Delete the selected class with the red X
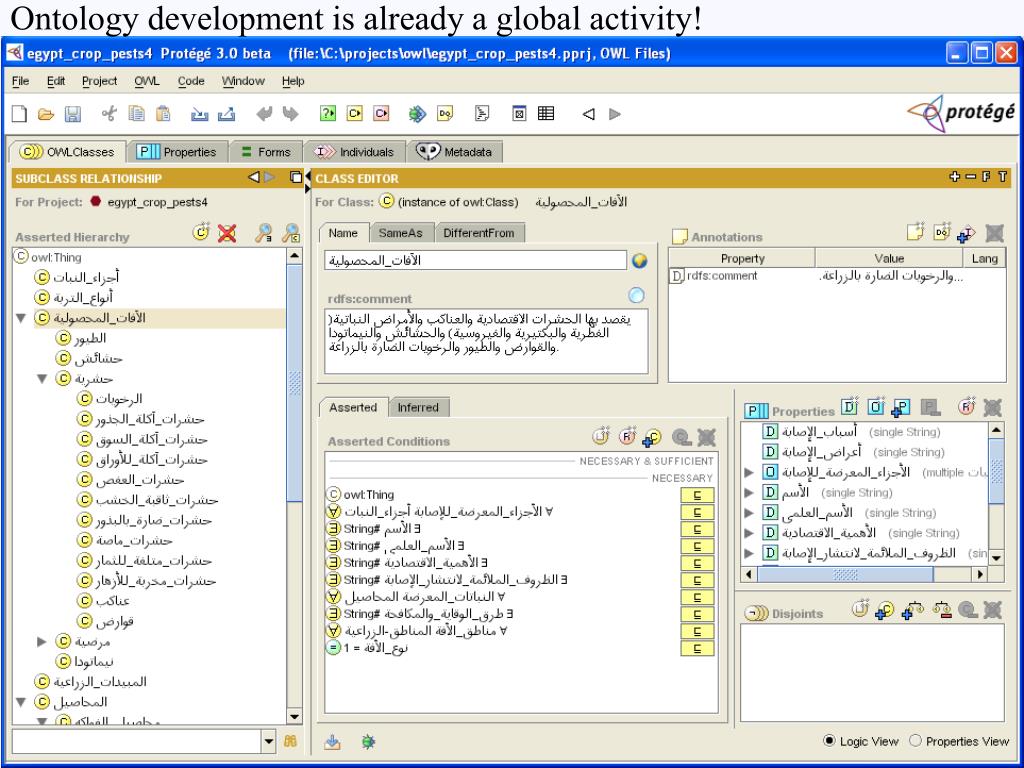 [x=227, y=233]
